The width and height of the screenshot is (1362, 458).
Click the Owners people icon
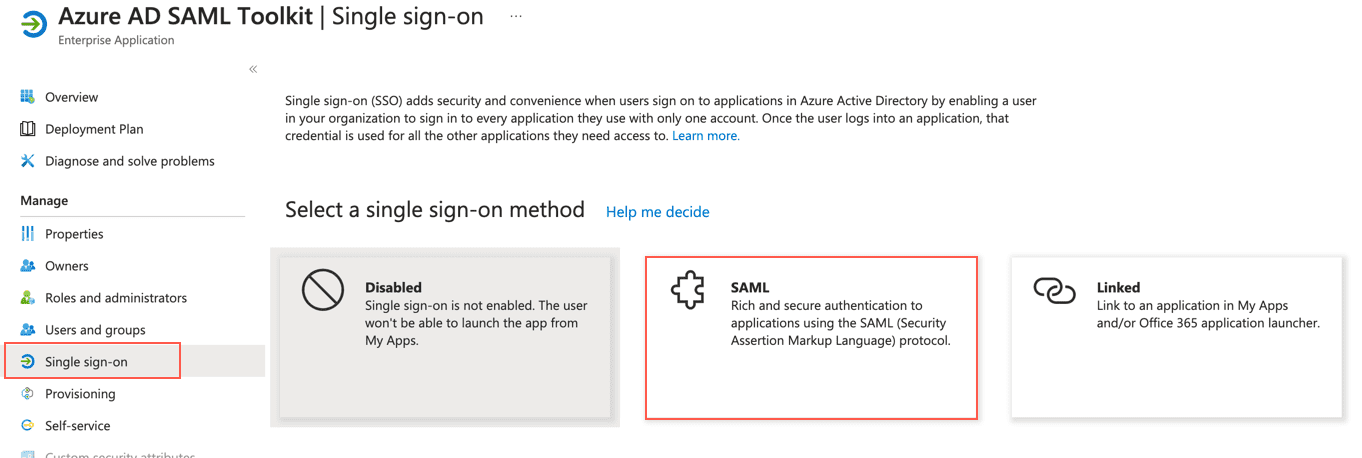click(27, 266)
